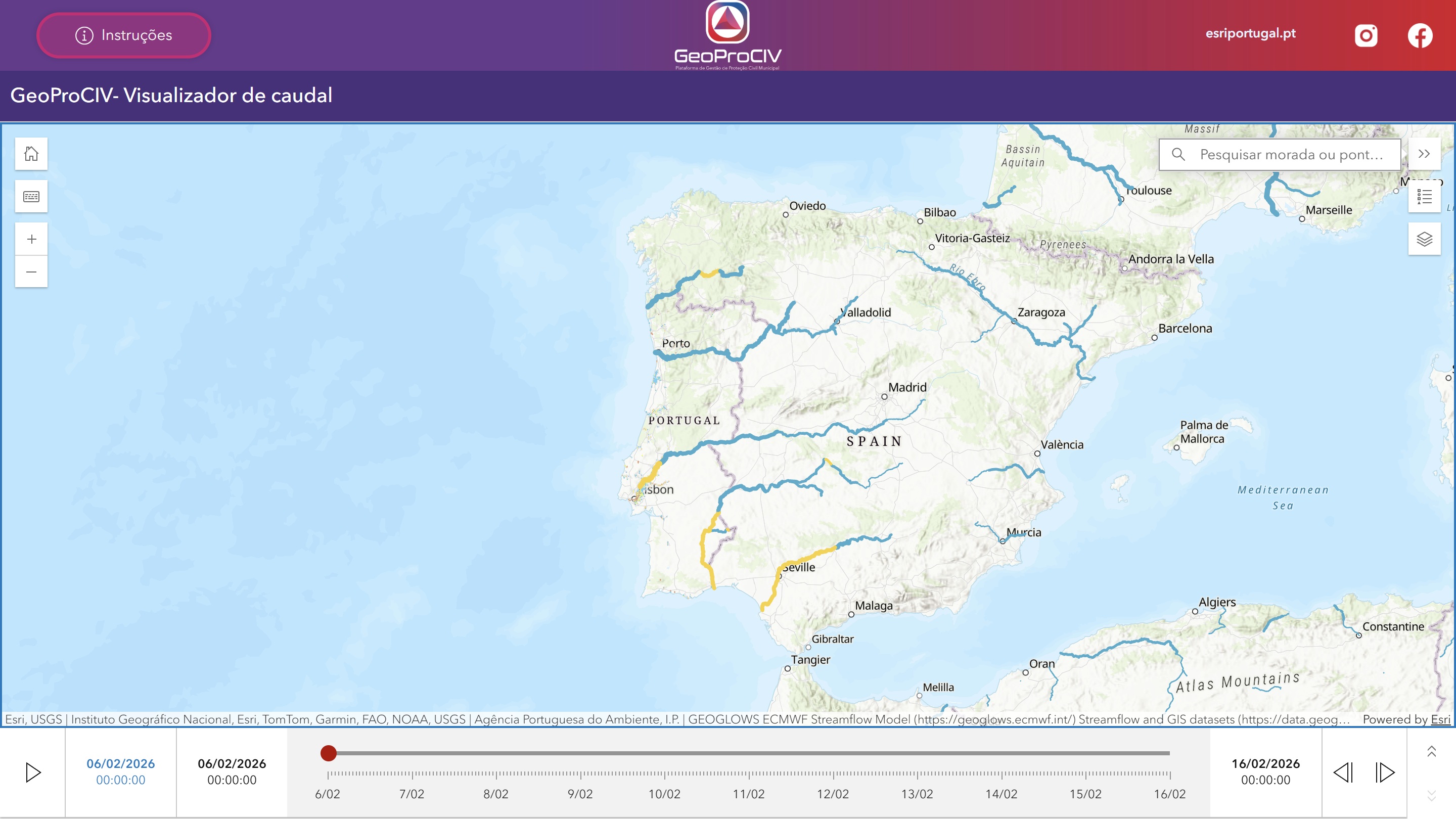This screenshot has height=819, width=1456.
Task: Open the map legend list icon
Action: click(1424, 197)
